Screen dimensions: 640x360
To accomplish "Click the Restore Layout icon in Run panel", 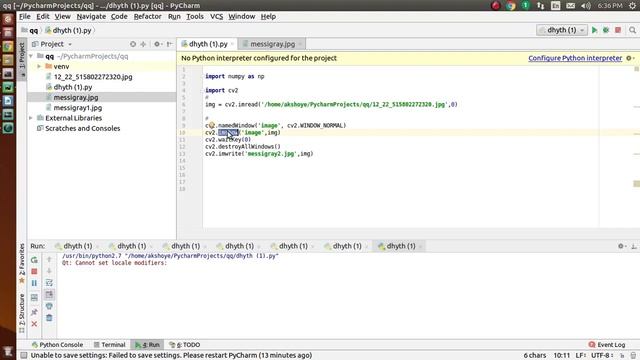I will click(34, 298).
